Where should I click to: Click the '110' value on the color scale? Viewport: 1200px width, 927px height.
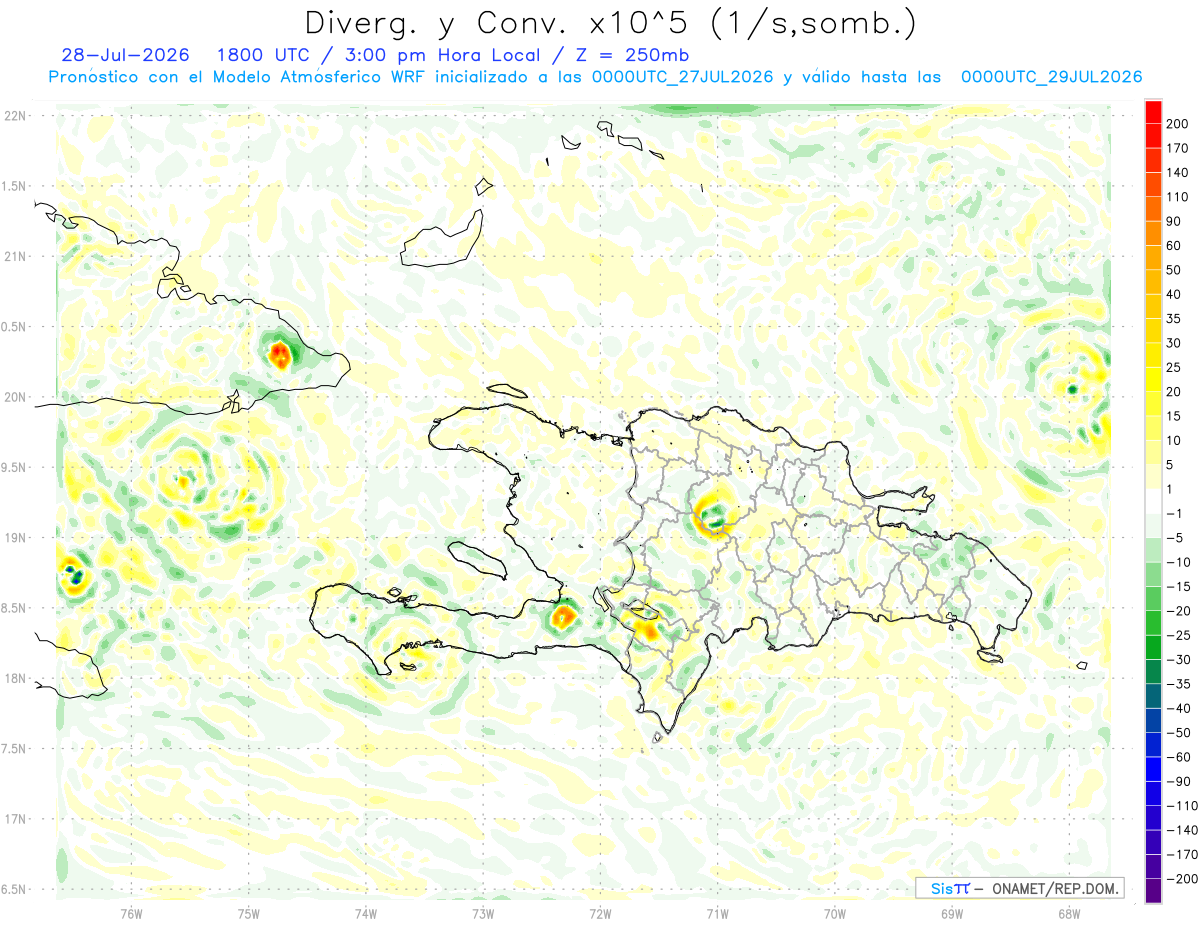pyautogui.click(x=1177, y=197)
